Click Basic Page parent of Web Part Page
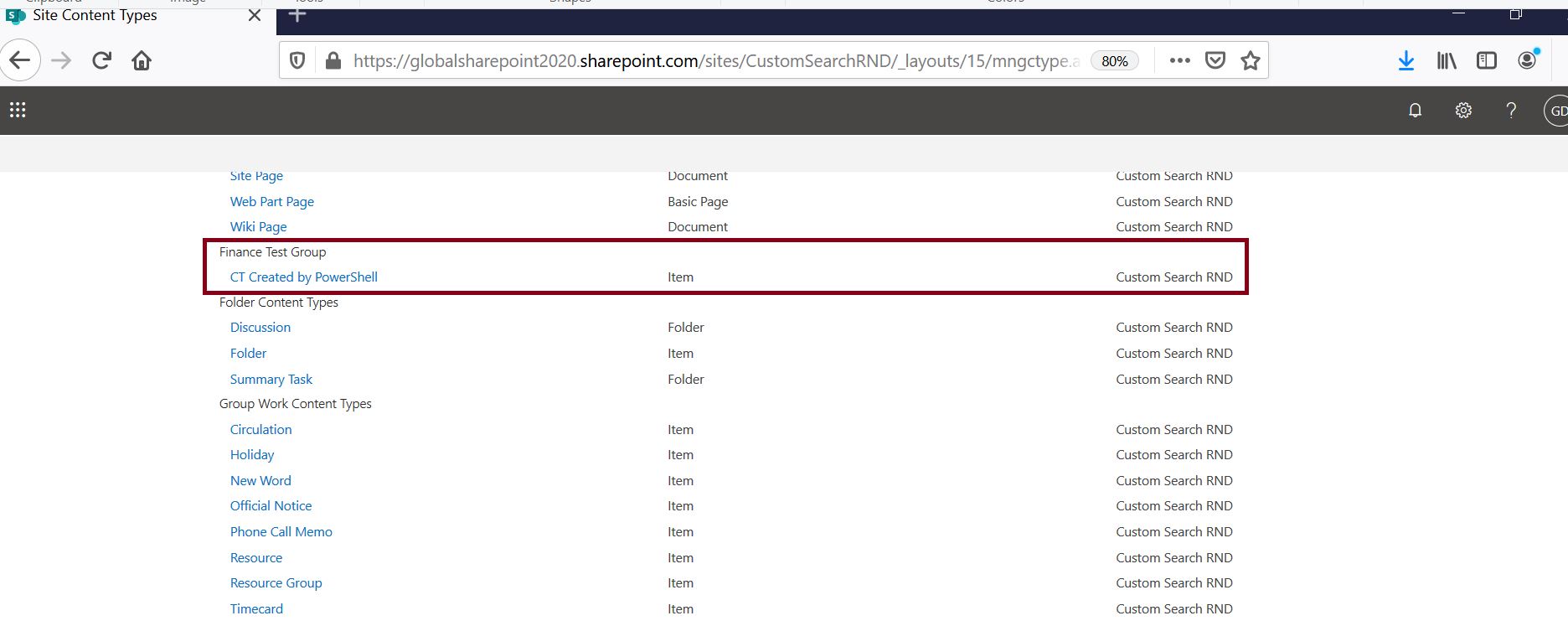 pyautogui.click(x=698, y=201)
